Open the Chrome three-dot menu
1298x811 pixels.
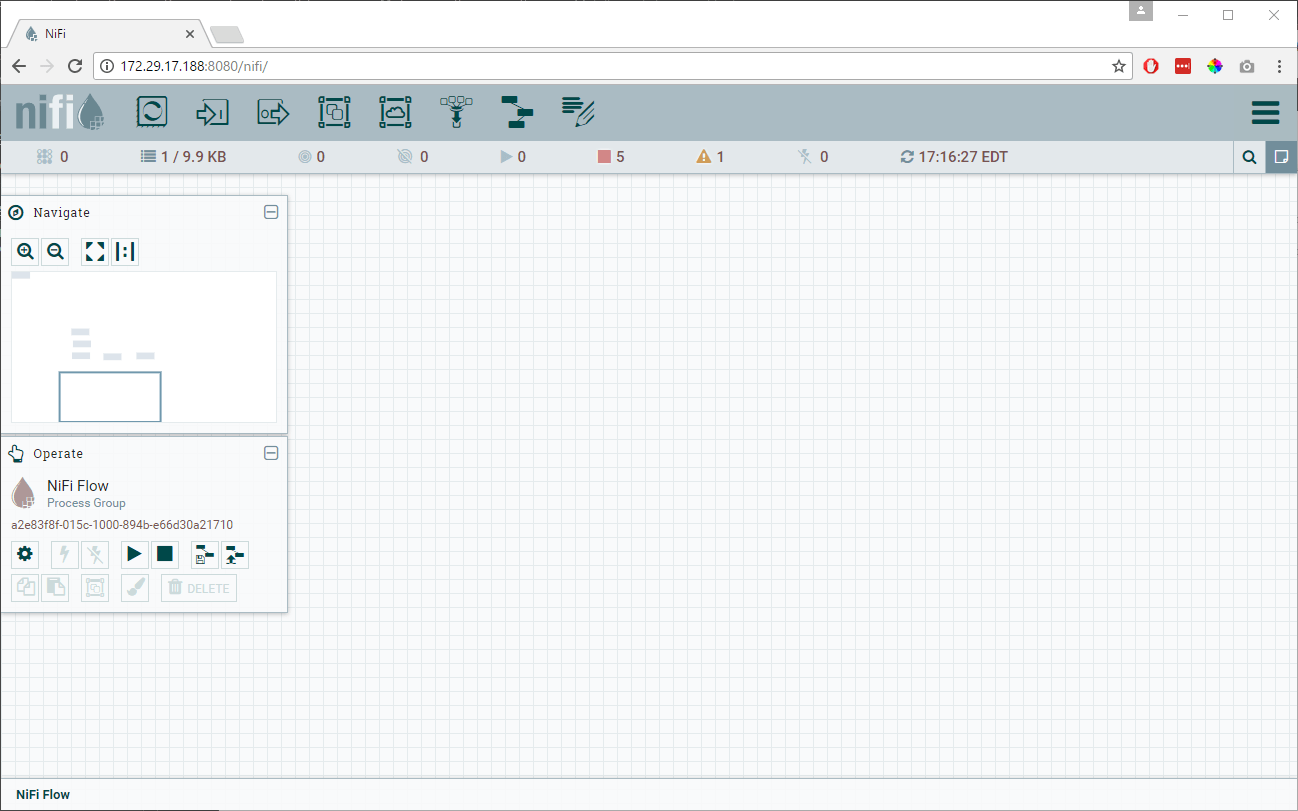1280,66
